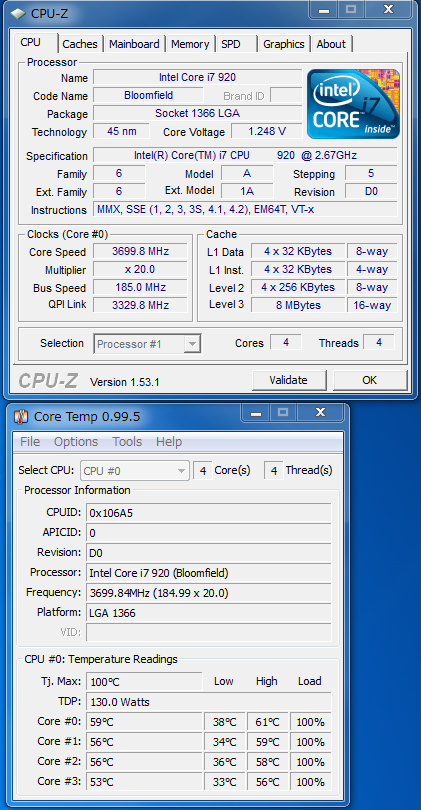The image size is (421, 810).
Task: Close the Core Temp window
Action: (320, 412)
